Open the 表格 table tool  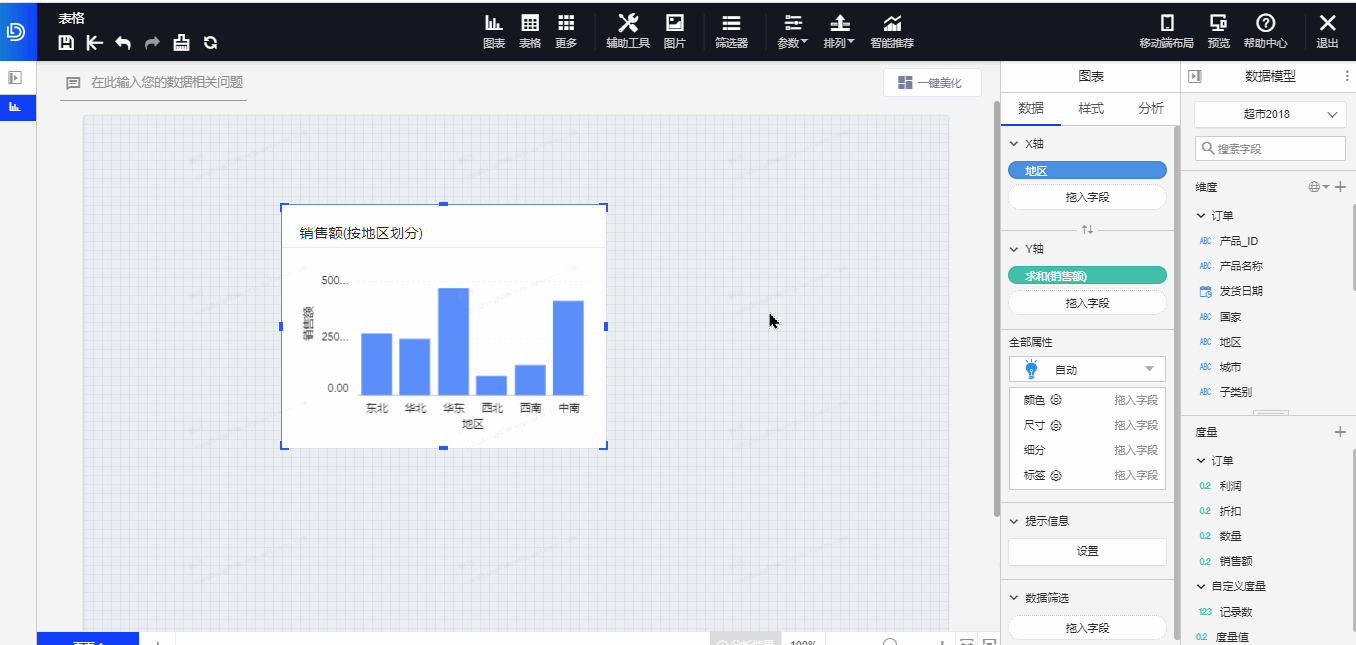click(x=530, y=31)
